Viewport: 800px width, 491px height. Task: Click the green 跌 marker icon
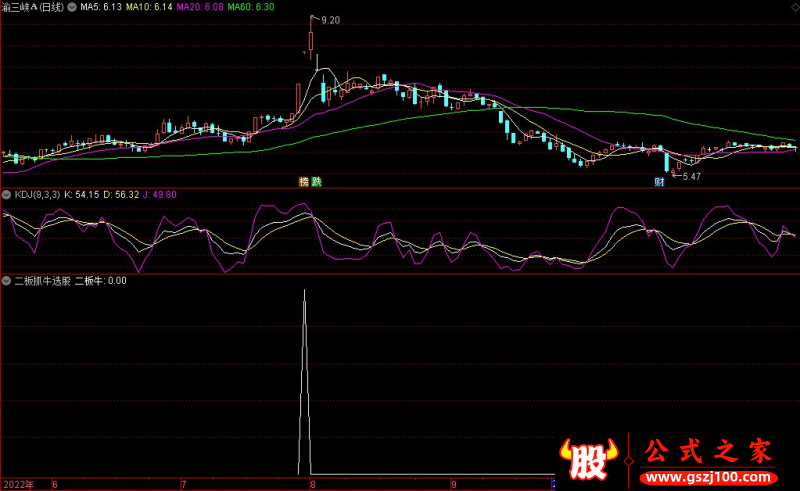coord(317,182)
